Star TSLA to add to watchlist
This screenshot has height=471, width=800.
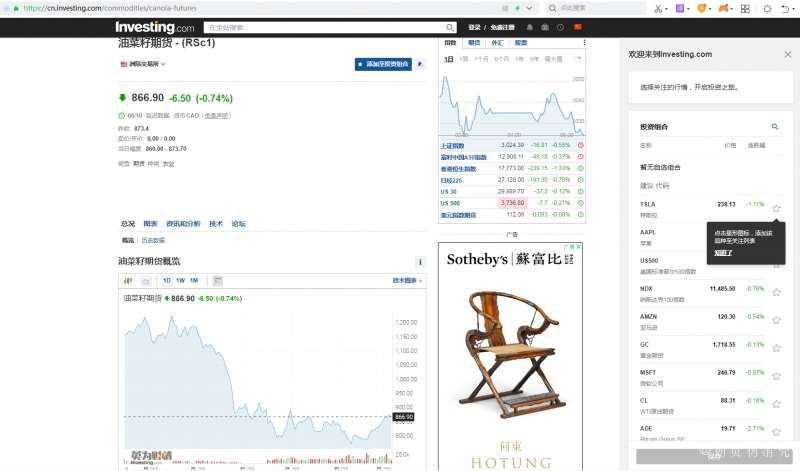tap(776, 208)
